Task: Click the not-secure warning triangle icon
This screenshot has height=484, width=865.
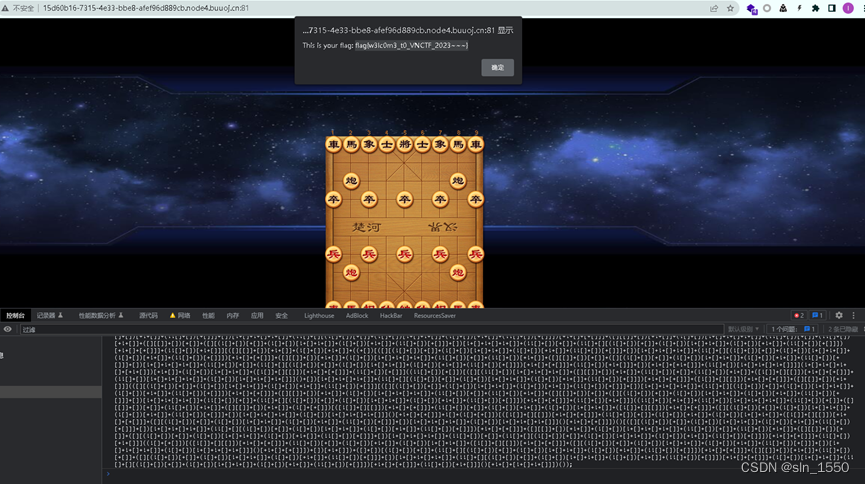Action: (6, 8)
